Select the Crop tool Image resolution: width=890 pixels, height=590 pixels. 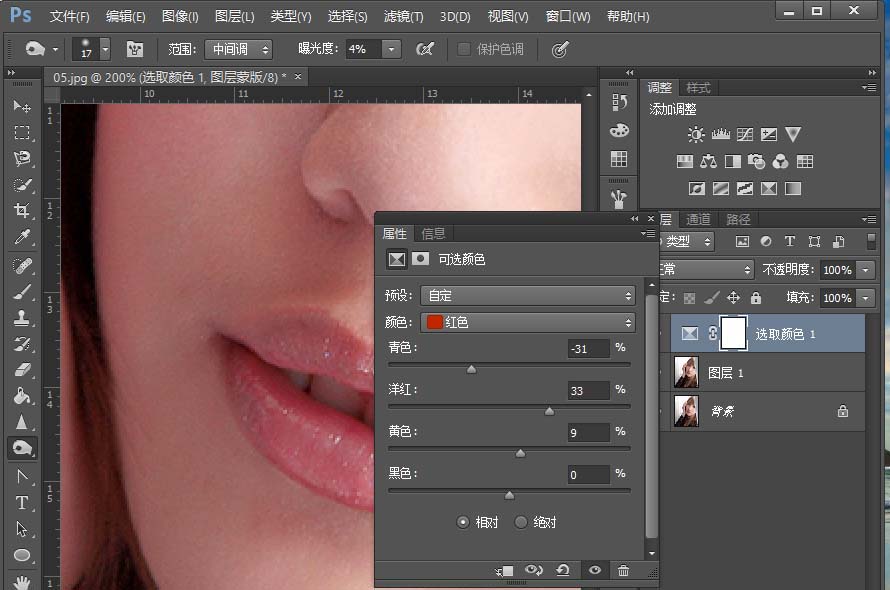[21, 211]
